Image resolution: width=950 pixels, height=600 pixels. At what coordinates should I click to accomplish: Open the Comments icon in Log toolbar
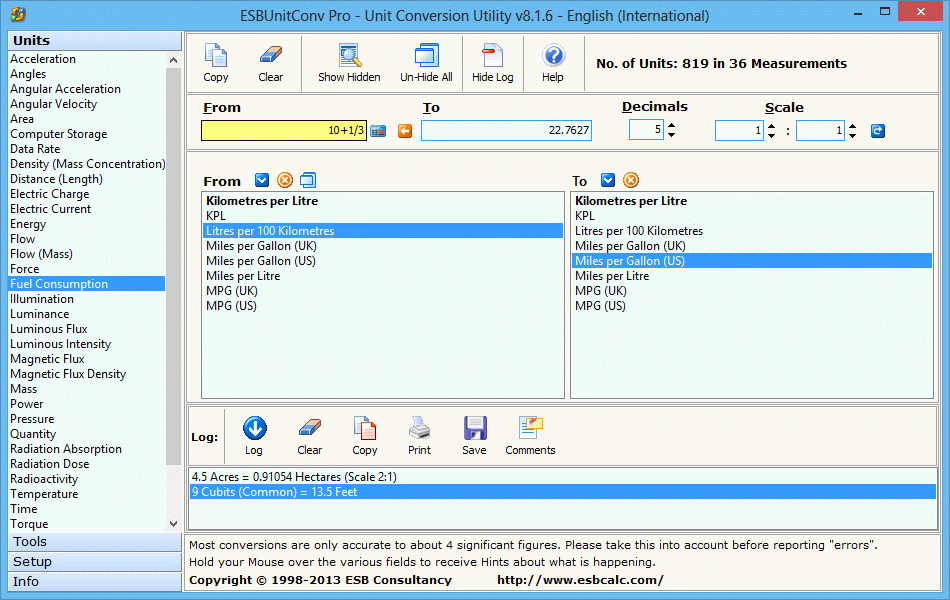pyautogui.click(x=530, y=428)
